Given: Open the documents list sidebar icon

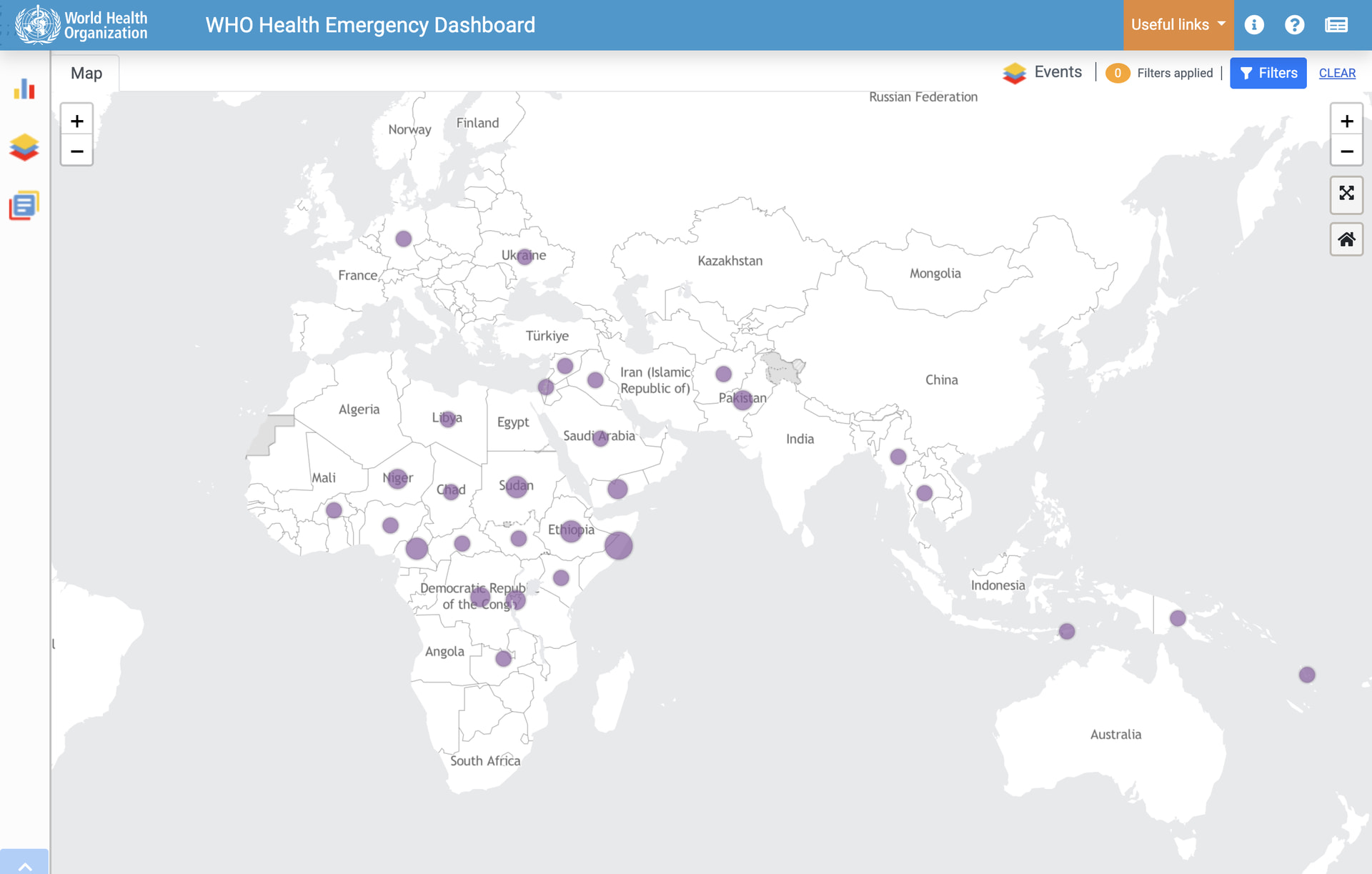Looking at the screenshot, I should [24, 206].
